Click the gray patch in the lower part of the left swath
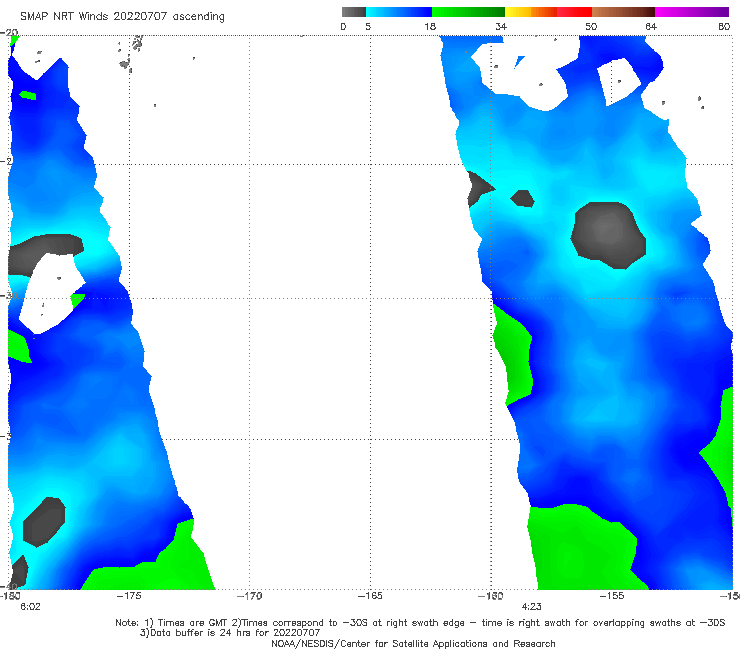Viewport: 740px width, 650px height. coord(44,522)
